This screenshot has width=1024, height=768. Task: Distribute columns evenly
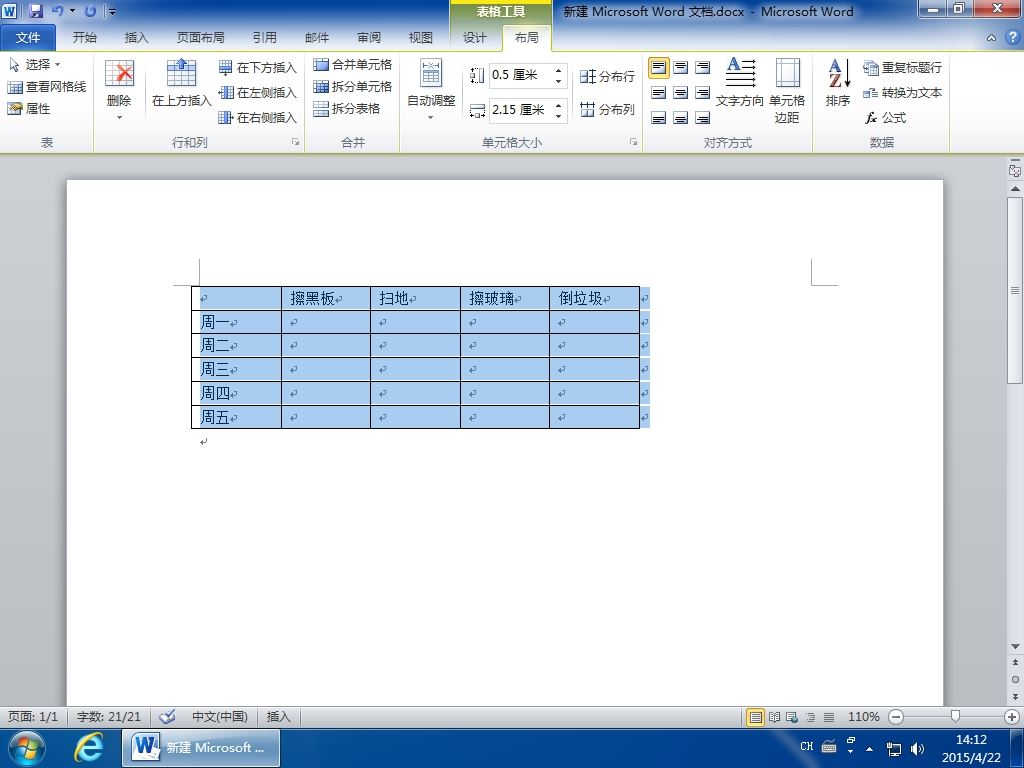[607, 109]
